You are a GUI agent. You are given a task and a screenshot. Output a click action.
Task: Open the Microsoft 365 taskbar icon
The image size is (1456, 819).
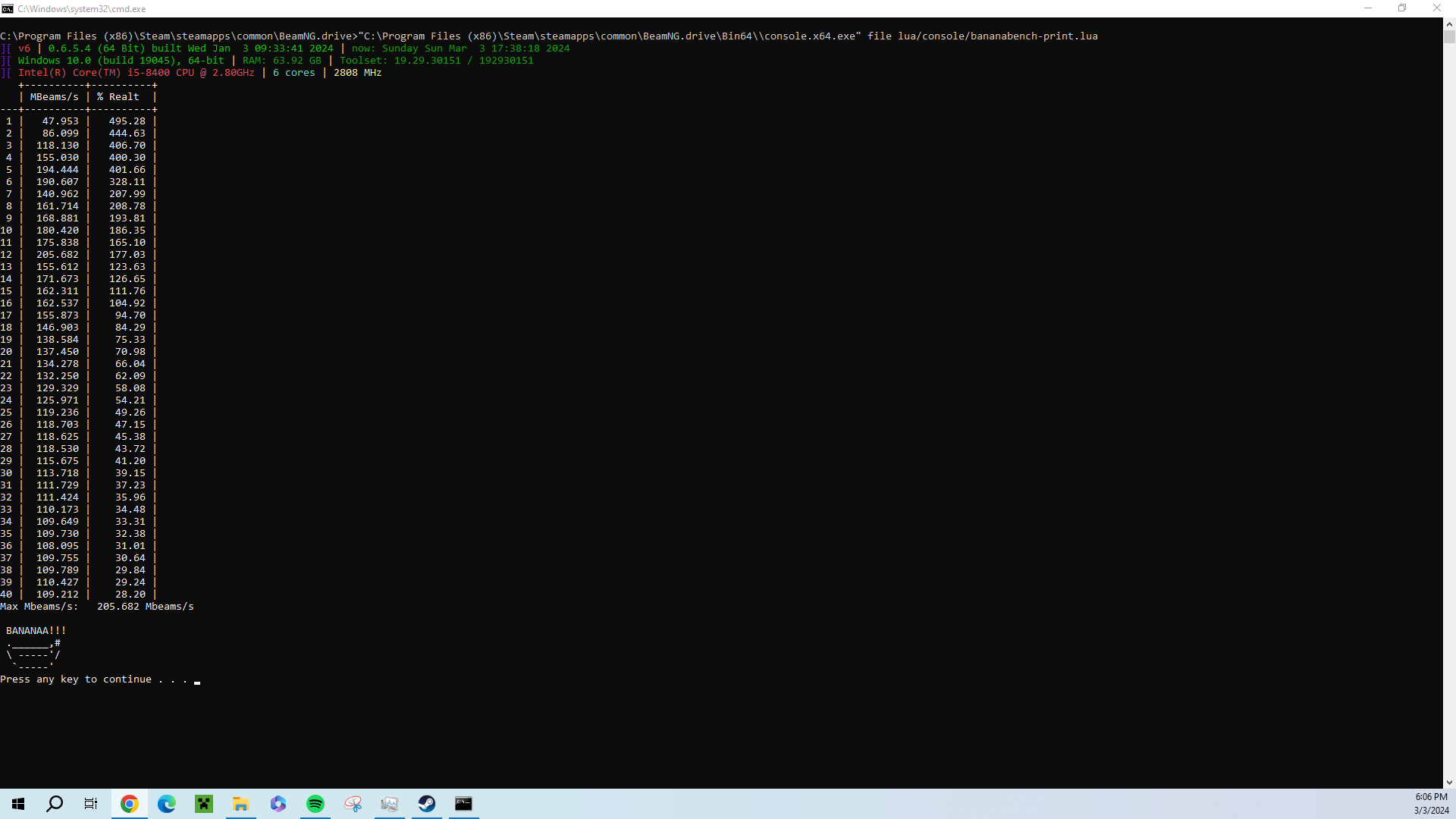278,804
